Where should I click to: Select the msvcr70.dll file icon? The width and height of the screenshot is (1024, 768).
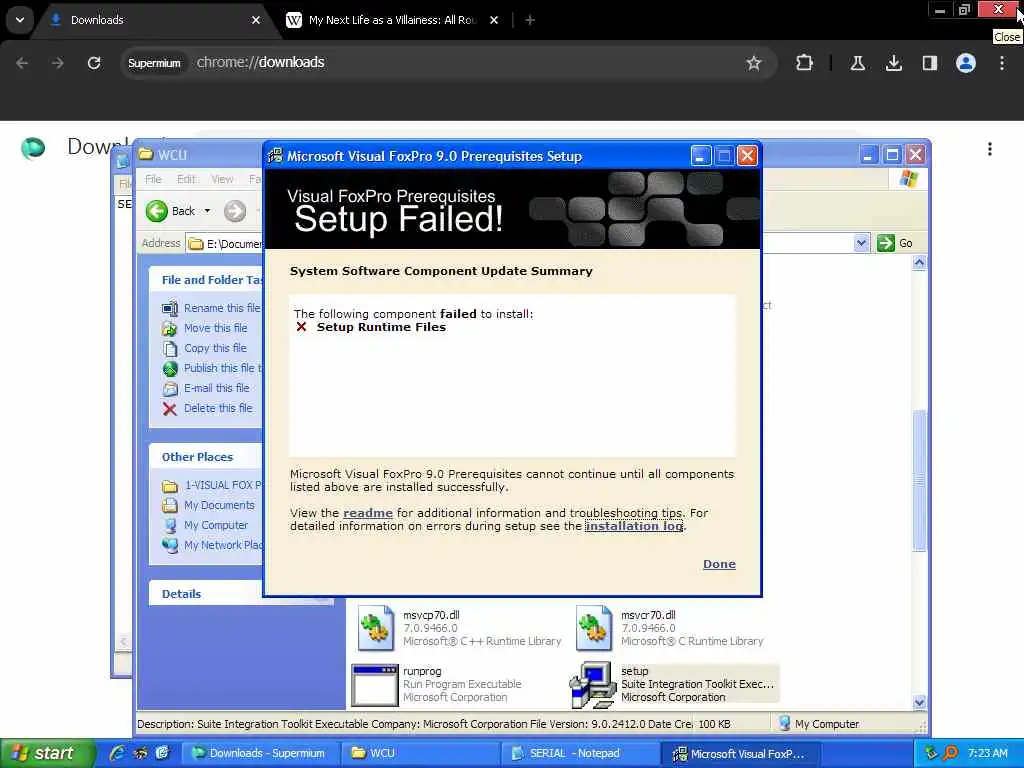coord(594,628)
